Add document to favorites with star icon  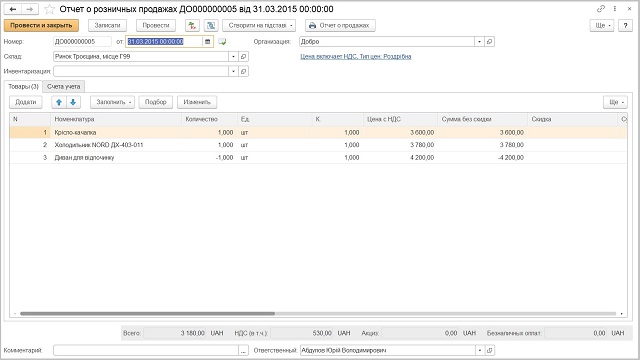point(49,9)
